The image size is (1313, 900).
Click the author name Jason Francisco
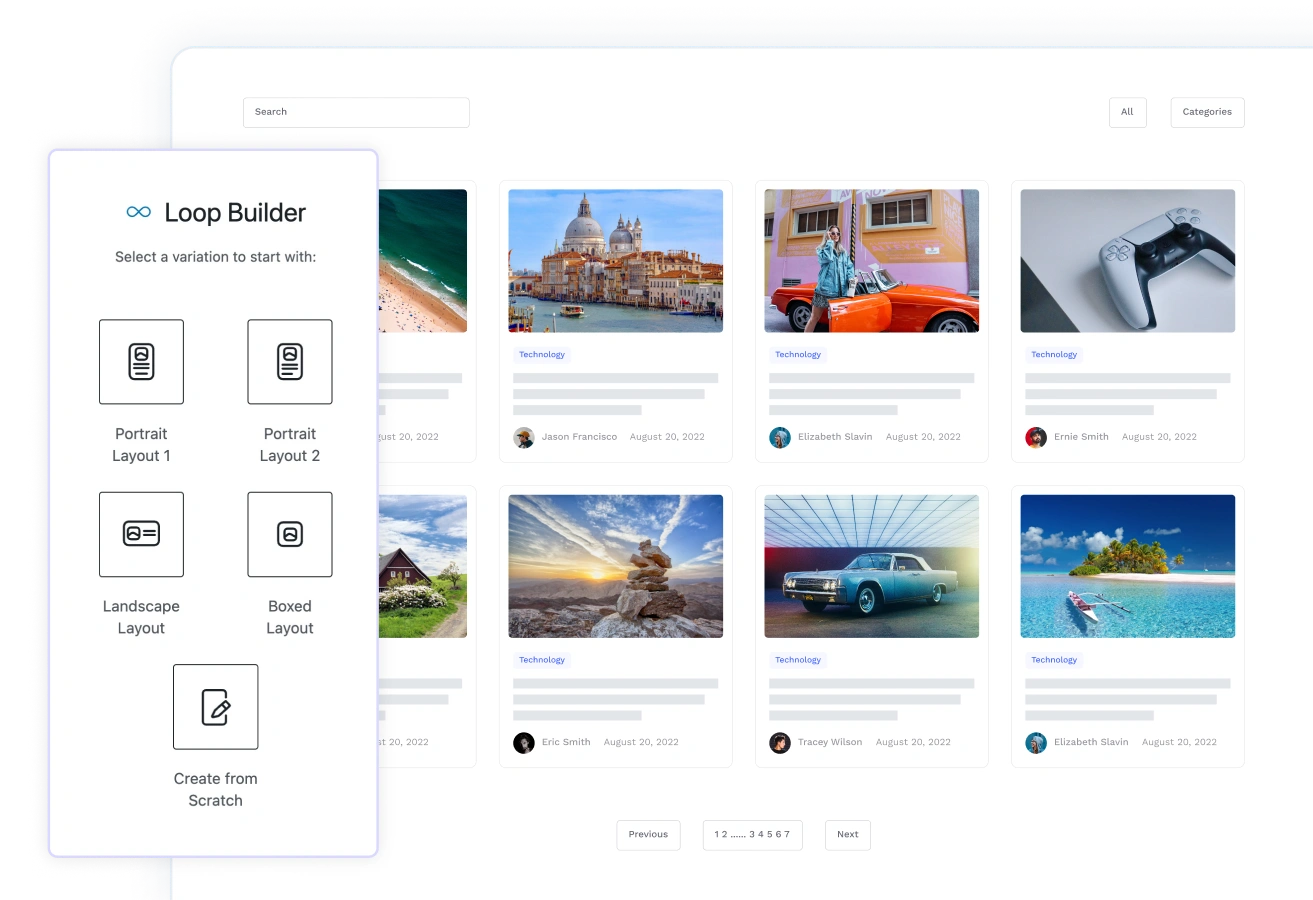click(x=579, y=437)
